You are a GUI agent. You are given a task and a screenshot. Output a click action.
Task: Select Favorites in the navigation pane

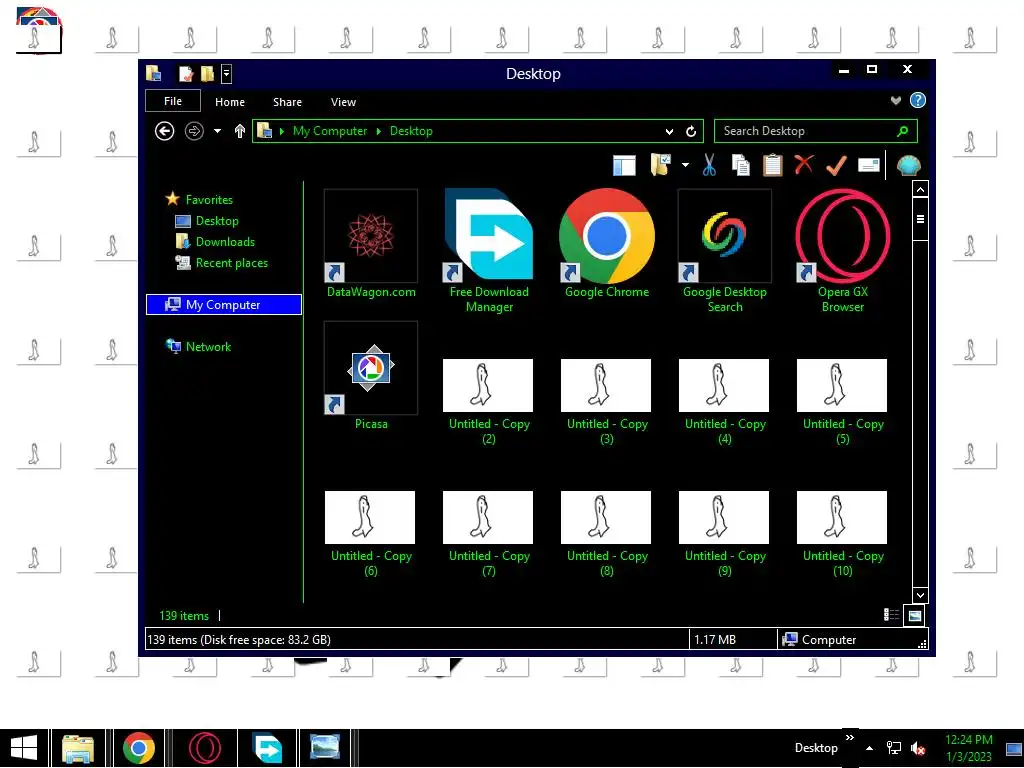209,200
